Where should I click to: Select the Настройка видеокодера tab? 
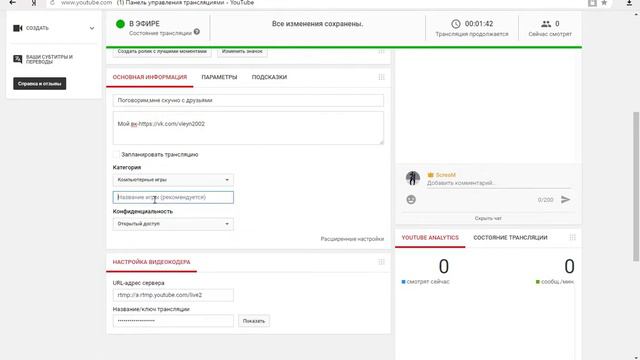tap(151, 262)
